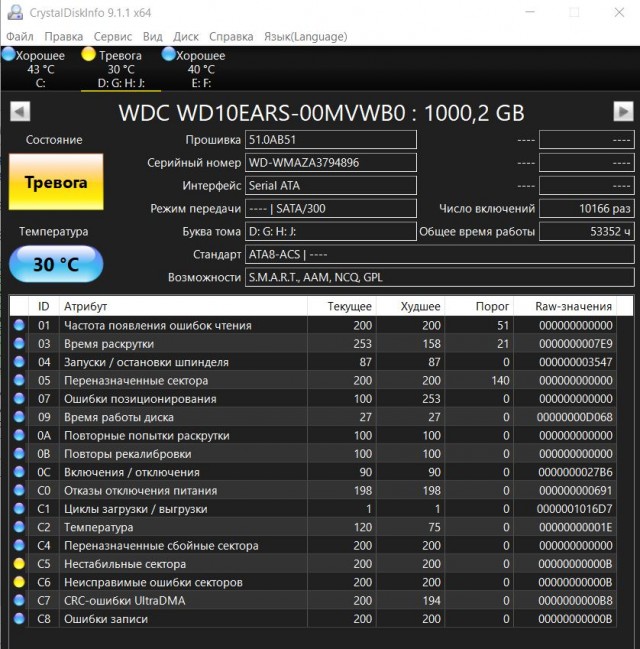
Task: Click the raw value 000001016D7
Action: [575, 509]
